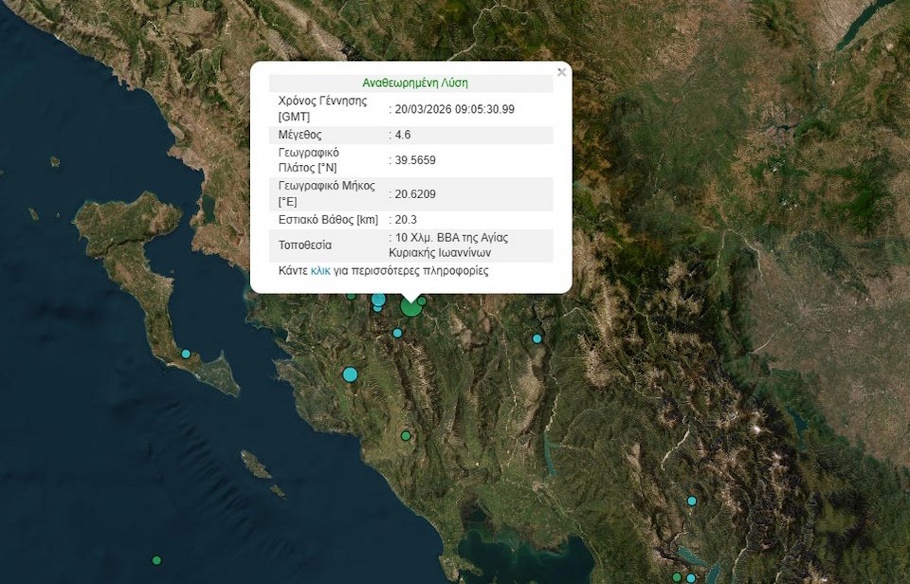Image resolution: width=910 pixels, height=584 pixels.
Task: Click the green marker in the open sea
Action: point(156,560)
